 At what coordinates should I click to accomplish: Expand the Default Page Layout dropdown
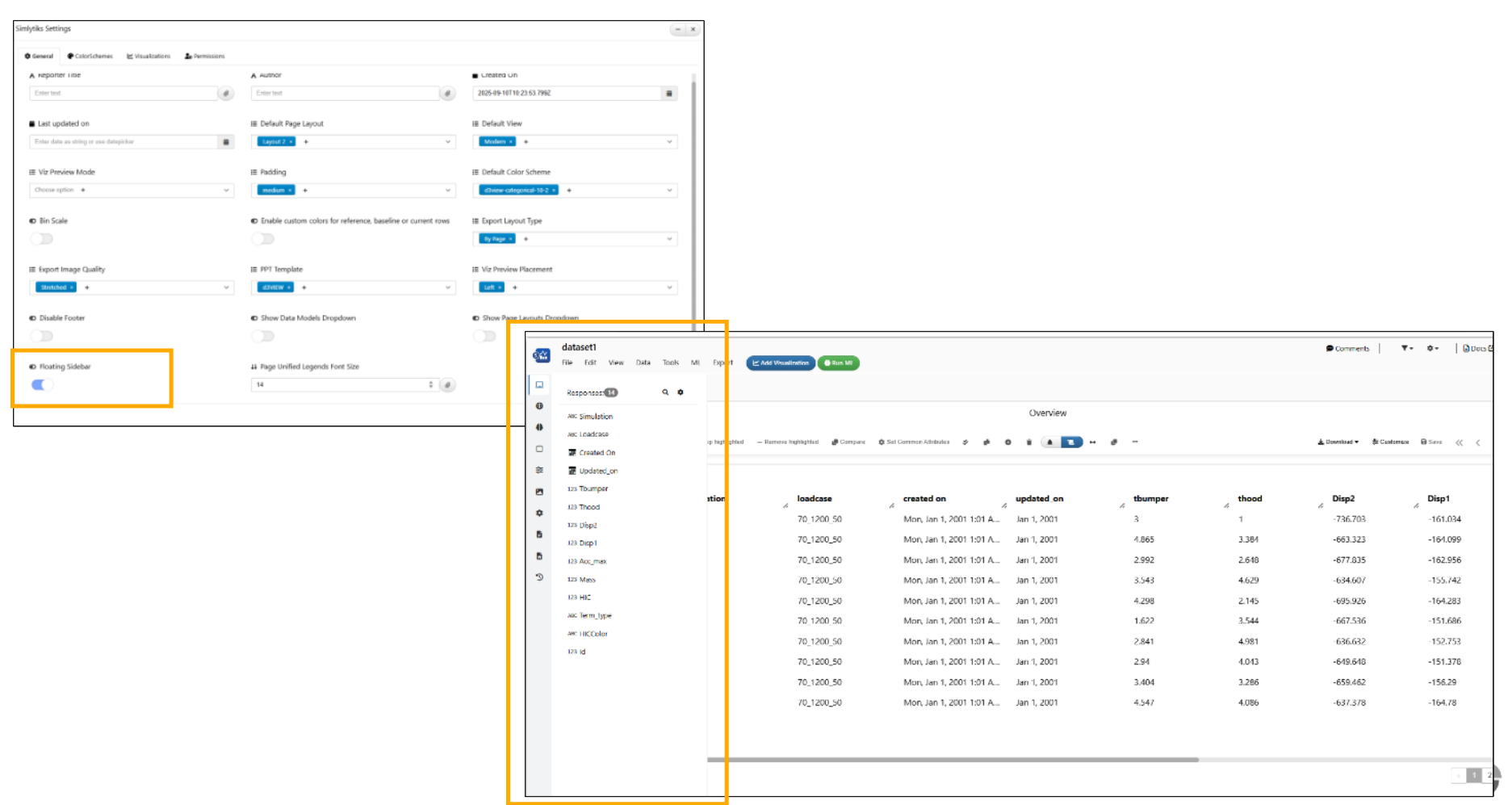pos(448,142)
